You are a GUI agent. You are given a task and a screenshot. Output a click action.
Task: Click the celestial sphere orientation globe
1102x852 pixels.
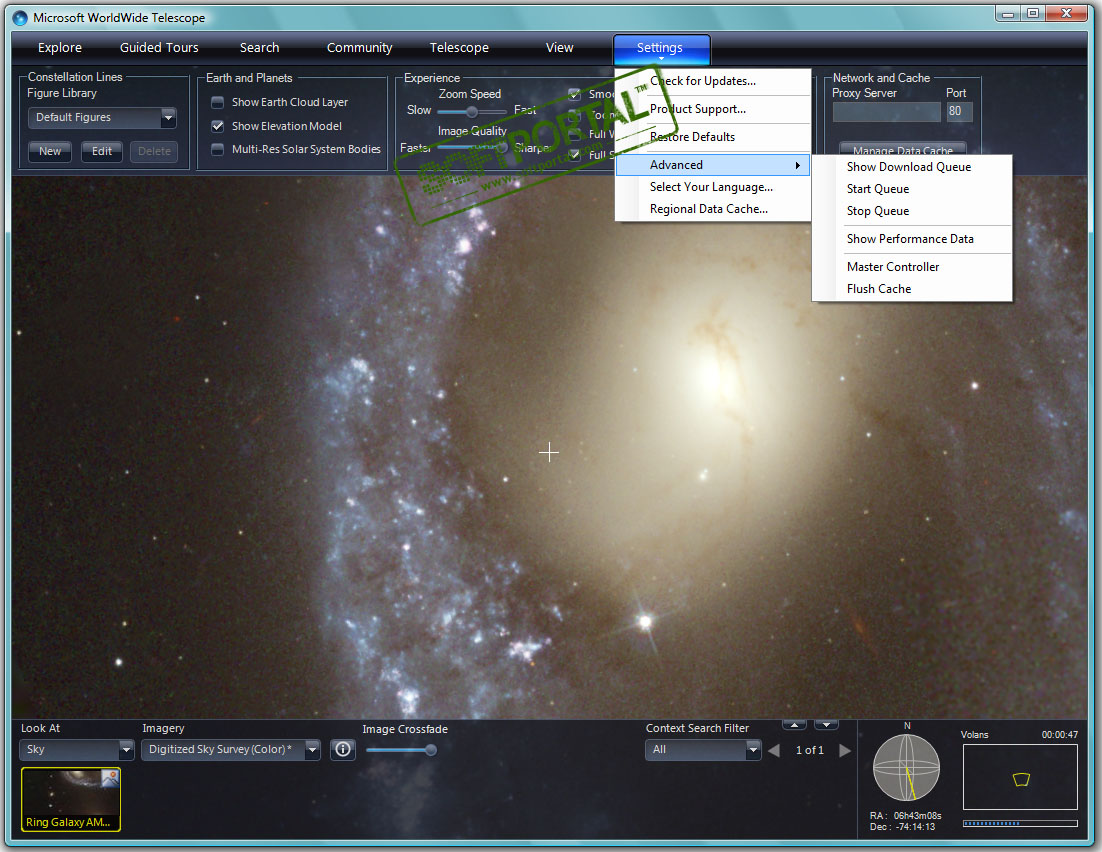point(907,768)
